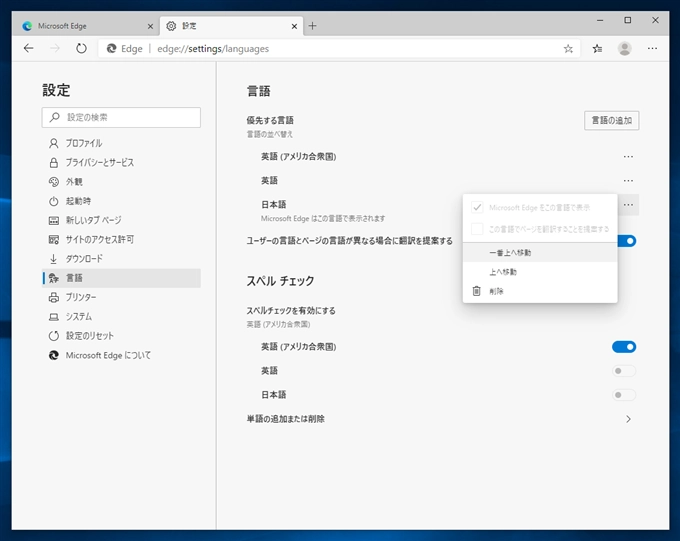Click the address bar URL text
This screenshot has height=541, width=680.
pyautogui.click(x=213, y=49)
